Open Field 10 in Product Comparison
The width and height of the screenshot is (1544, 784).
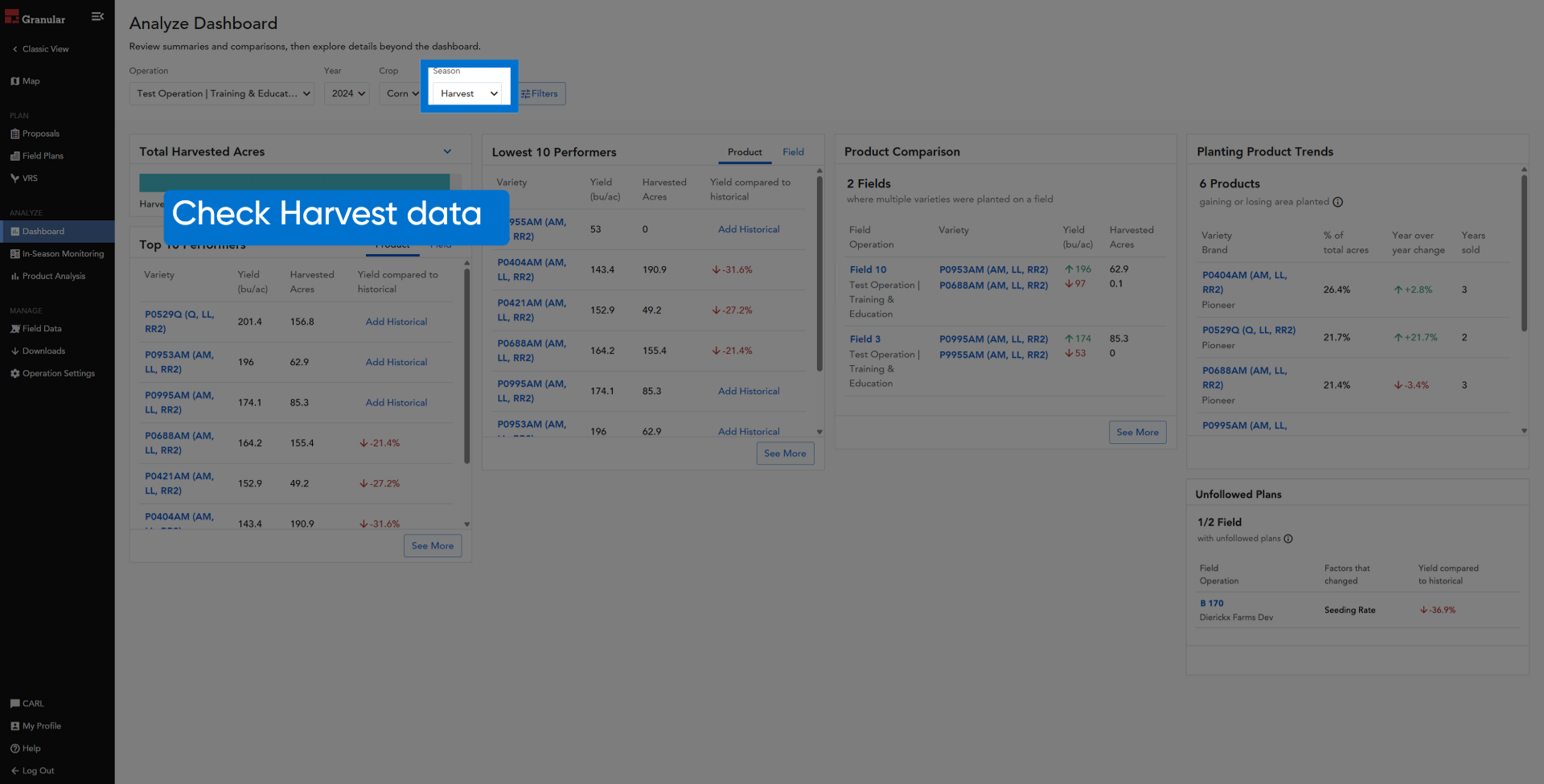pyautogui.click(x=868, y=270)
